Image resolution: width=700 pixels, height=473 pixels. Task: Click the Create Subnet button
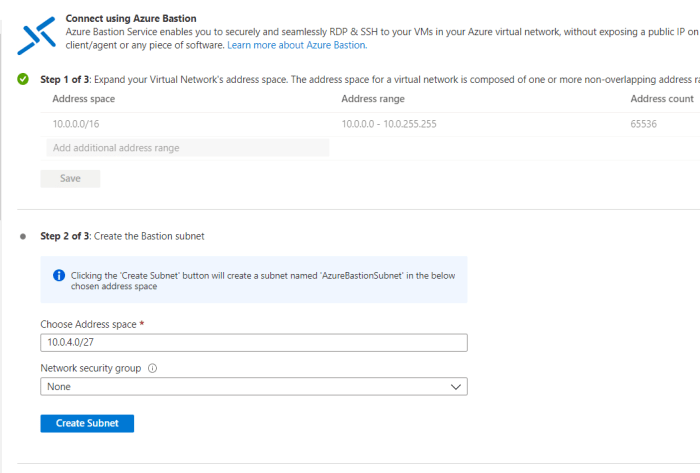[87, 423]
